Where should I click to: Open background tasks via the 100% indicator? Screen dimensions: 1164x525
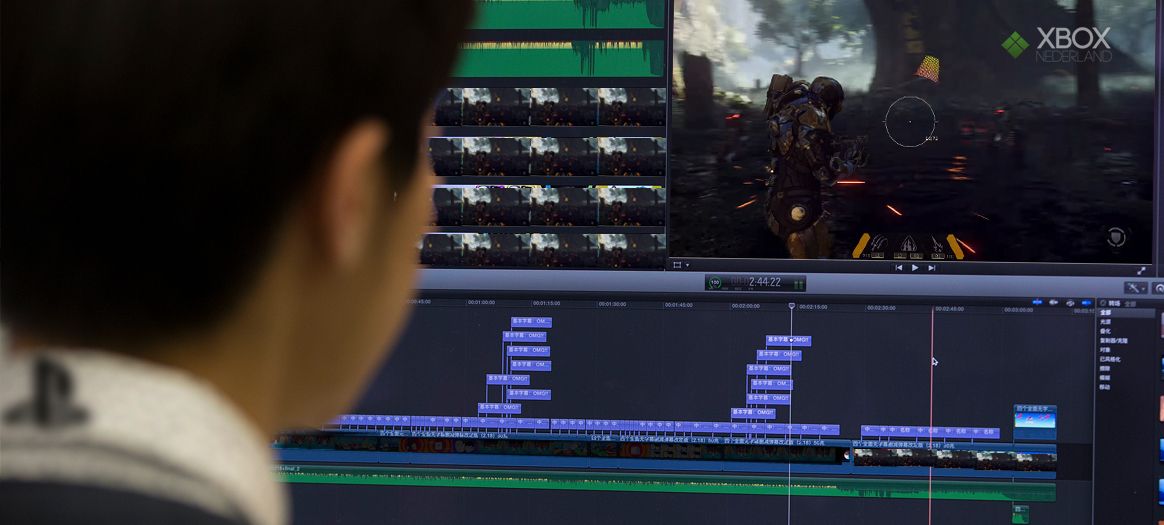(715, 283)
